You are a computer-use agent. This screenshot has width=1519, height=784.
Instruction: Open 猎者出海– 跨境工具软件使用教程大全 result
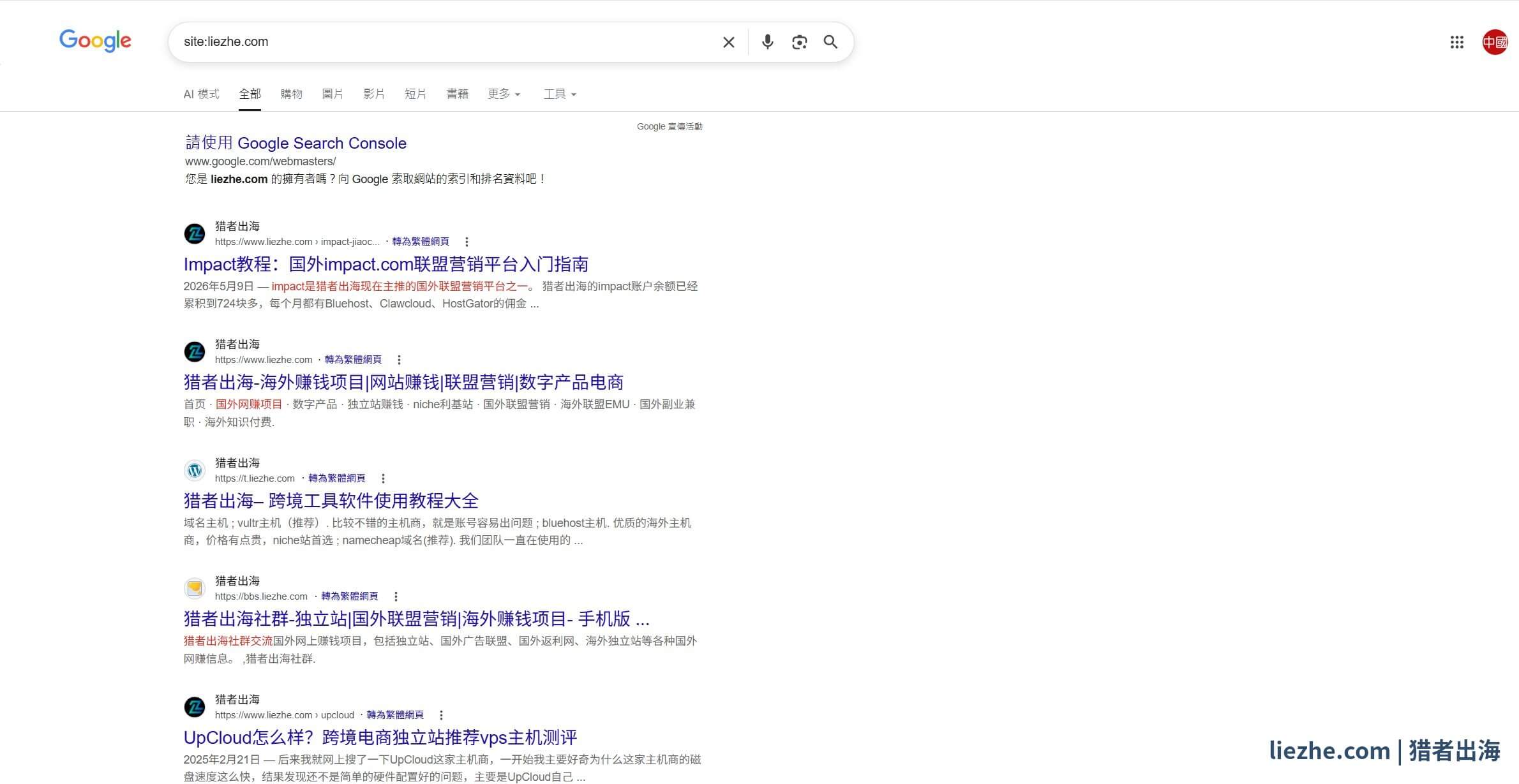(x=331, y=501)
